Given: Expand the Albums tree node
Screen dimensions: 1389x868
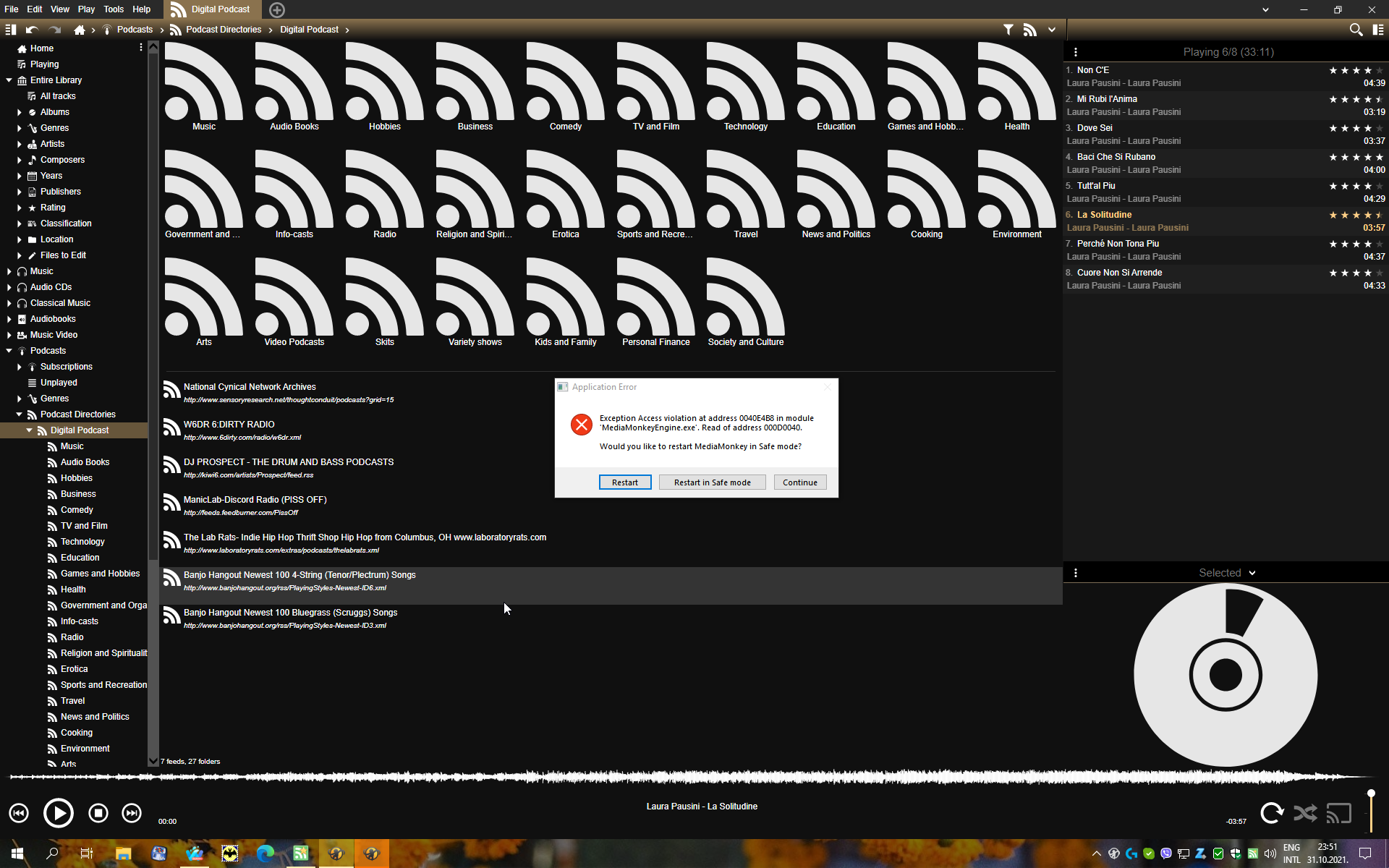Looking at the screenshot, I should pyautogui.click(x=20, y=112).
